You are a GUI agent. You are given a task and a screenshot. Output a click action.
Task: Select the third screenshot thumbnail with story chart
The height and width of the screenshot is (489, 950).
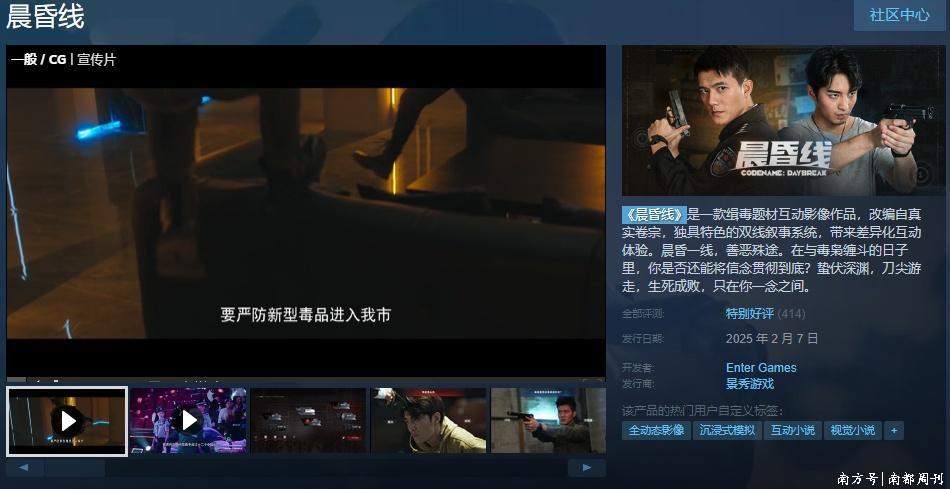click(x=308, y=421)
